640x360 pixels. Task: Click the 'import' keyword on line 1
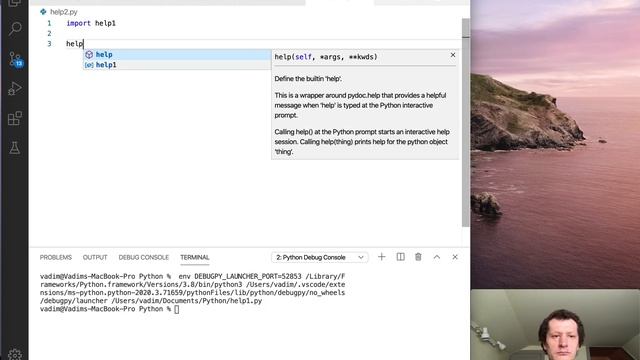pos(78,23)
